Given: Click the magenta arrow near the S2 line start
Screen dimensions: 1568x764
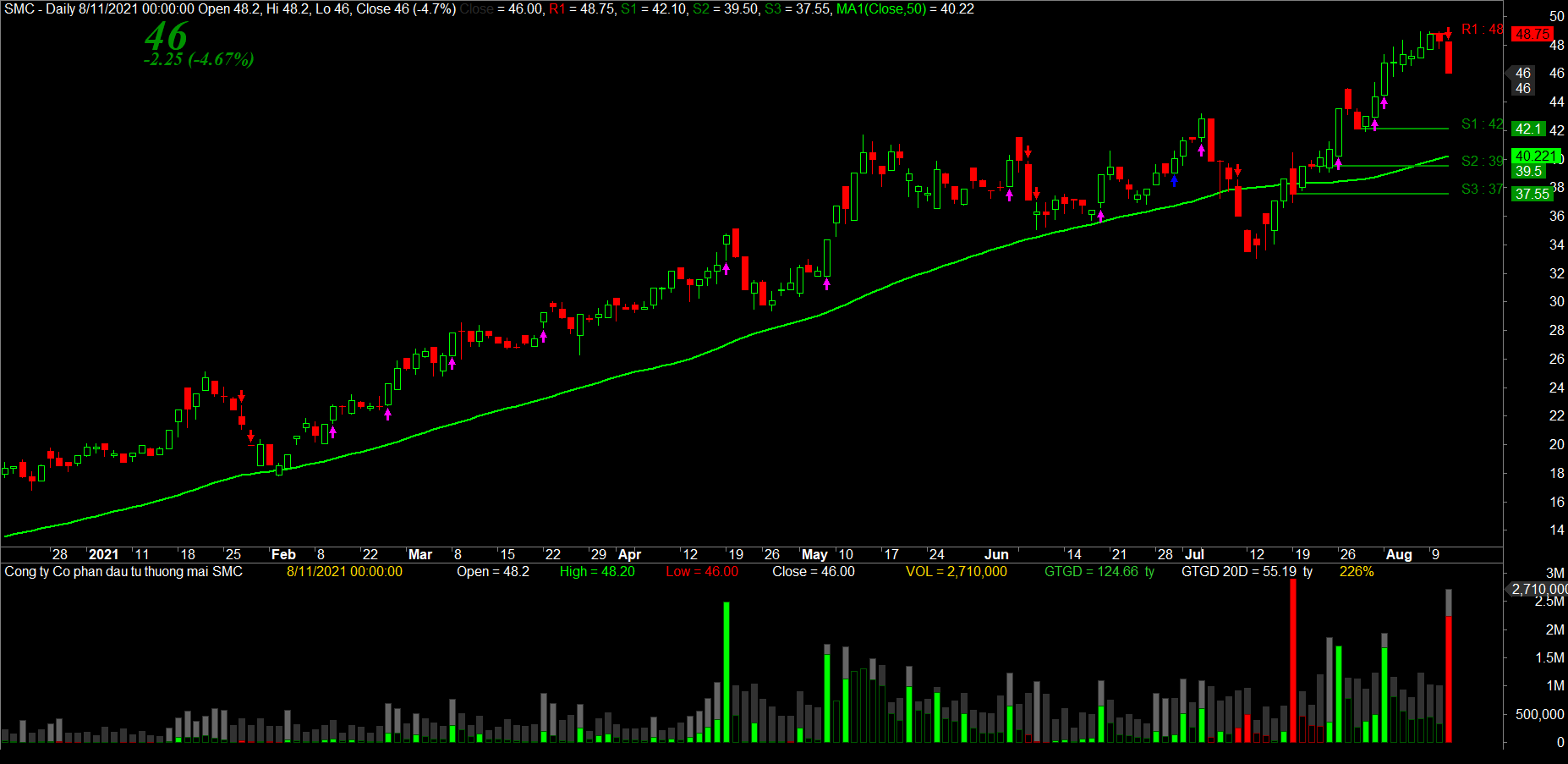Looking at the screenshot, I should coord(1338,164).
